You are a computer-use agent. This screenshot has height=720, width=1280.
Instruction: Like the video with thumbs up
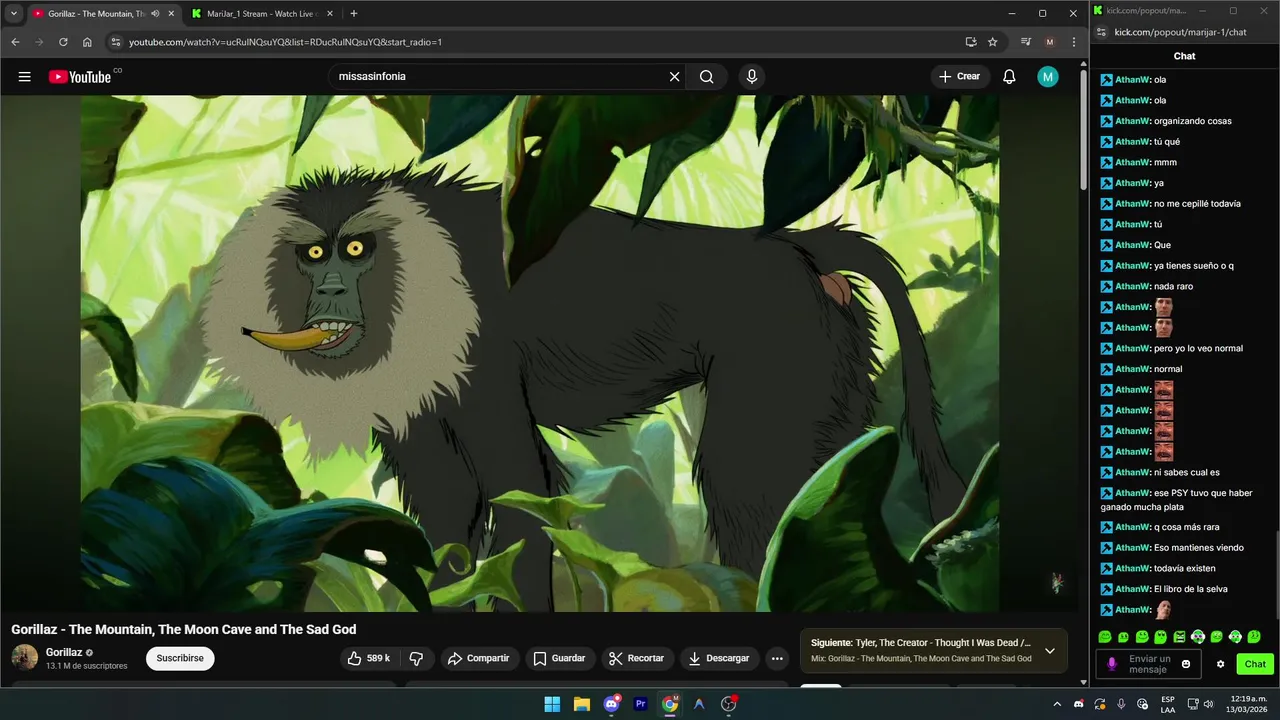[x=368, y=658]
